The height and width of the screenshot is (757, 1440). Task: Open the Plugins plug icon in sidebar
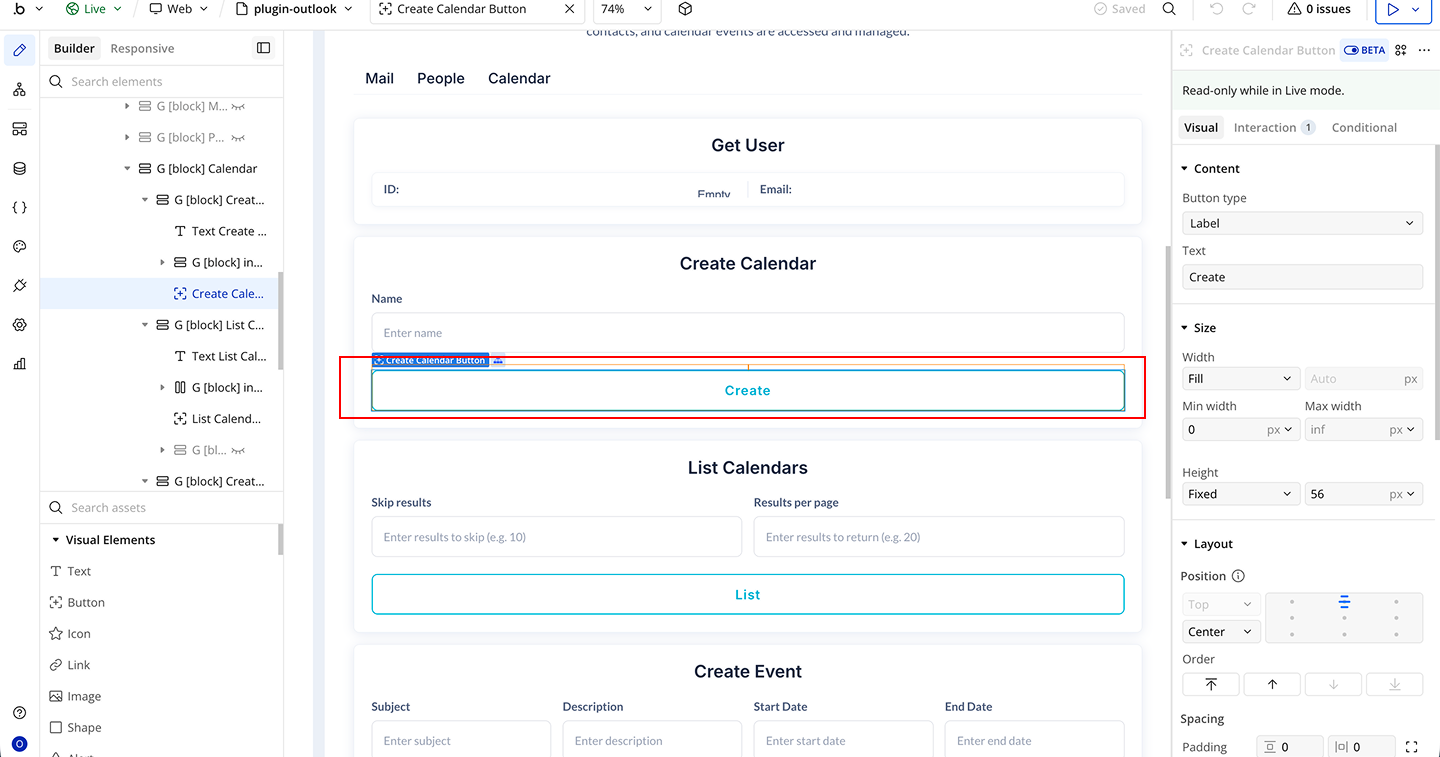point(20,286)
